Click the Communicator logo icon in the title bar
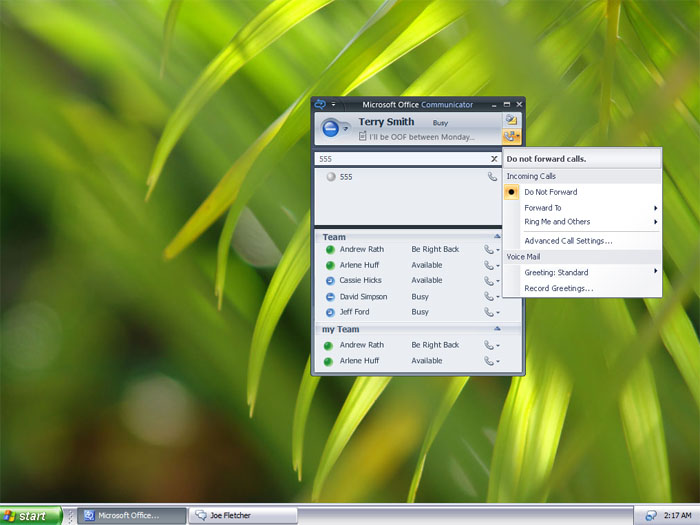 coord(320,104)
